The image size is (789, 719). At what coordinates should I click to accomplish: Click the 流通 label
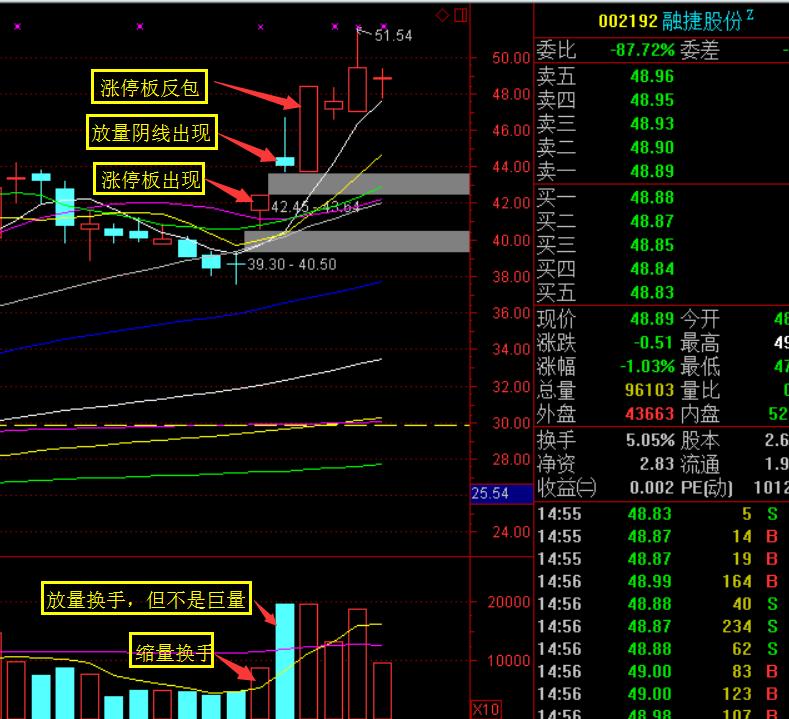click(x=700, y=464)
